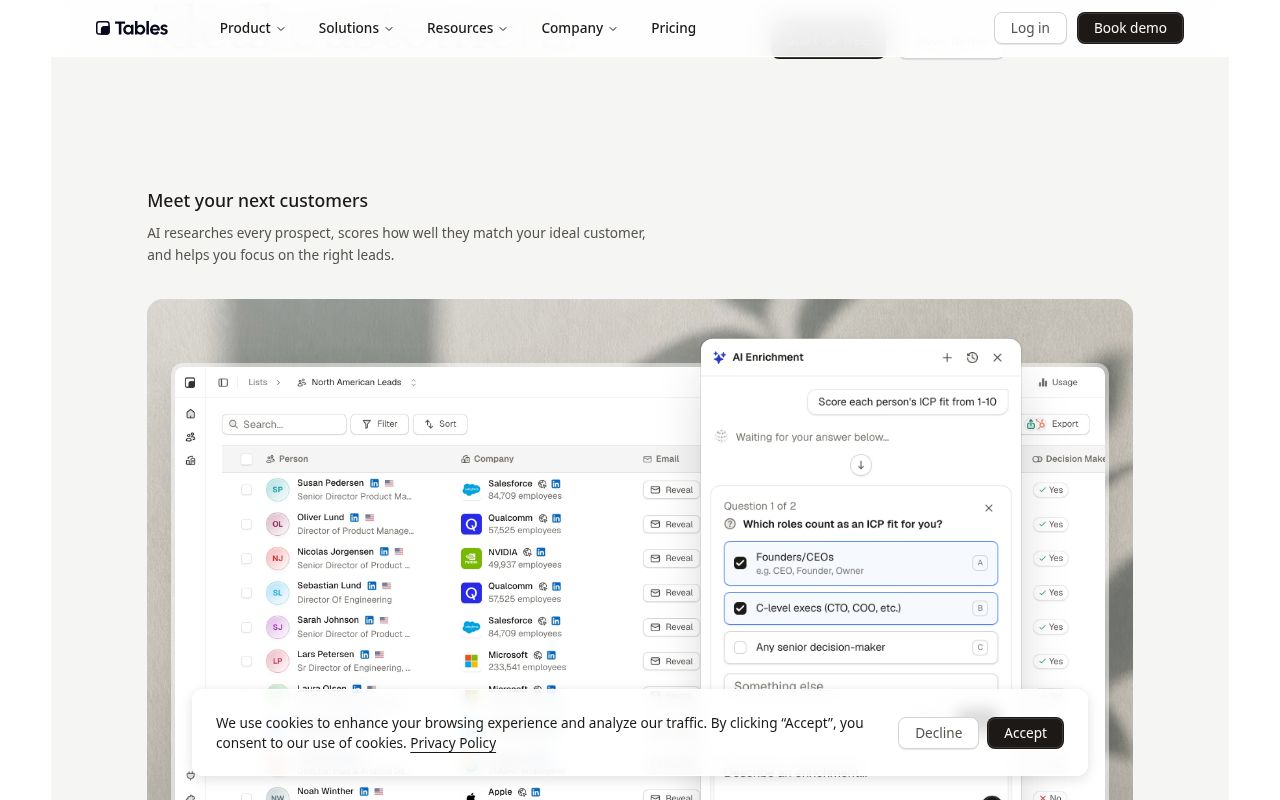Screen dimensions: 1280x800
Task: Open the Privacy Policy link
Action: (x=453, y=743)
